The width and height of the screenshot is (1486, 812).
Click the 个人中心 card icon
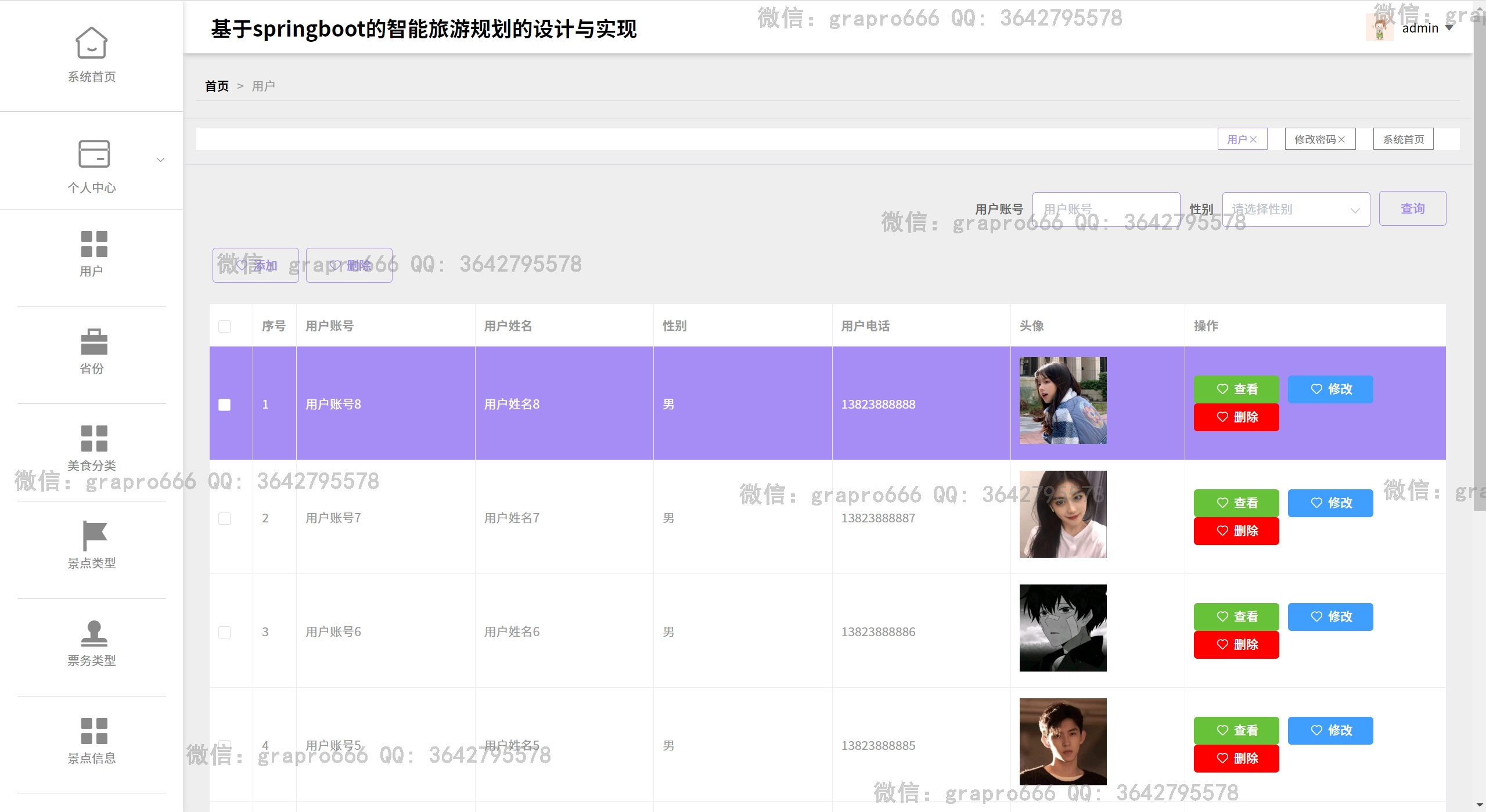93,154
